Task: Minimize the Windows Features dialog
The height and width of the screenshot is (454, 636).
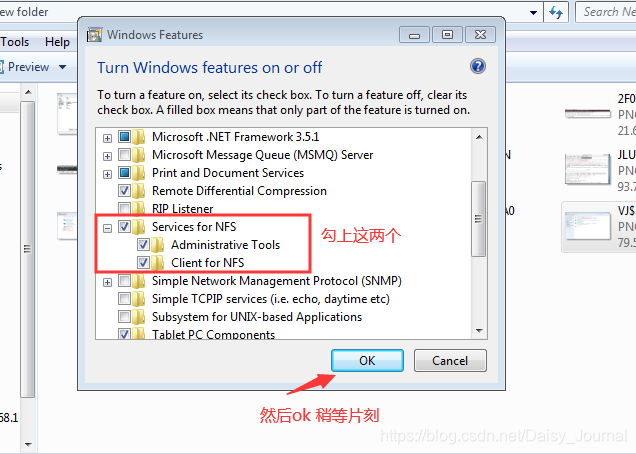Action: 414,35
